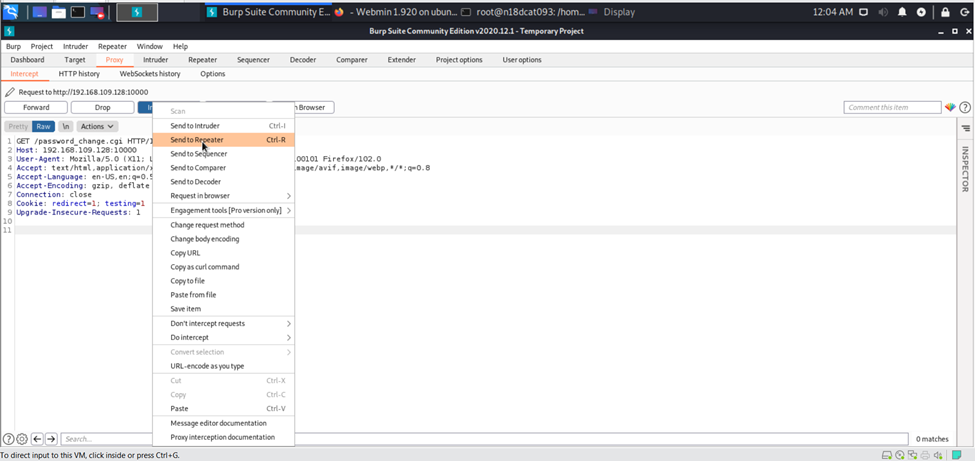The width and height of the screenshot is (975, 461).
Task: Go to previous search match arrow
Action: [x=37, y=439]
